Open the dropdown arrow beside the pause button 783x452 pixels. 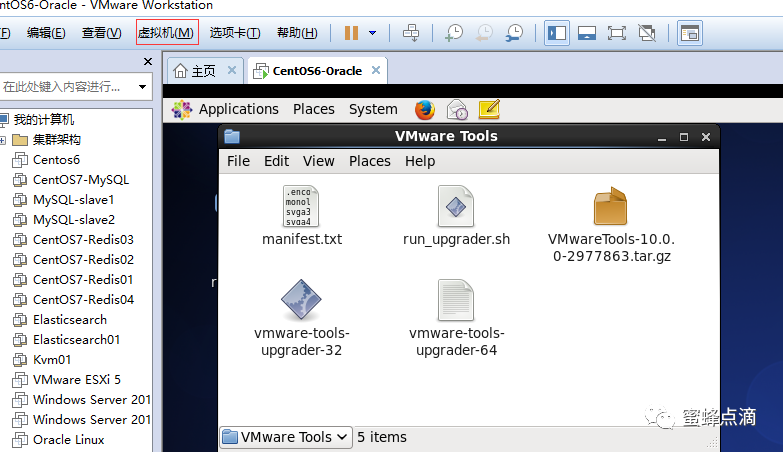(373, 33)
